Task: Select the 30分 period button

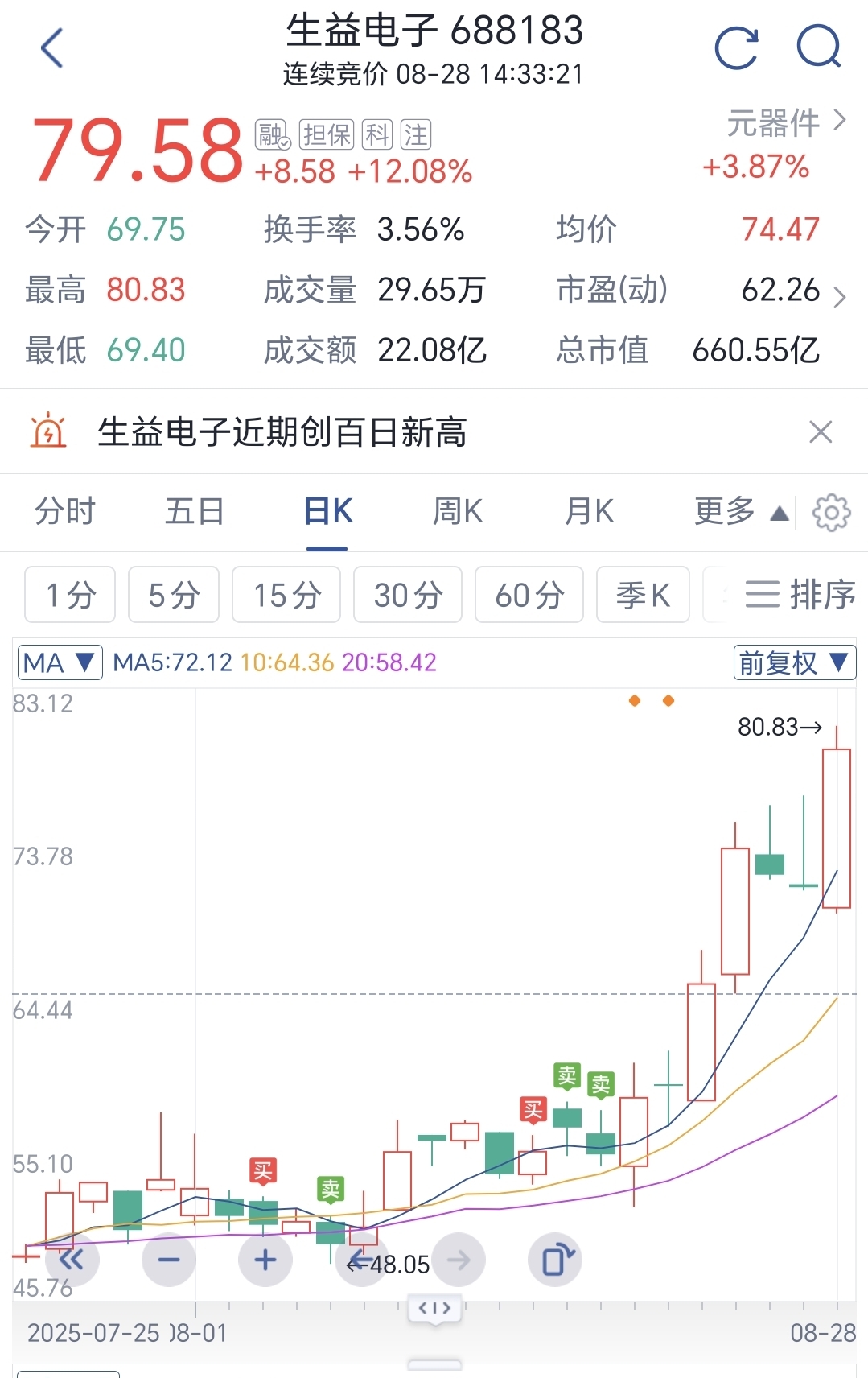Action: tap(408, 595)
